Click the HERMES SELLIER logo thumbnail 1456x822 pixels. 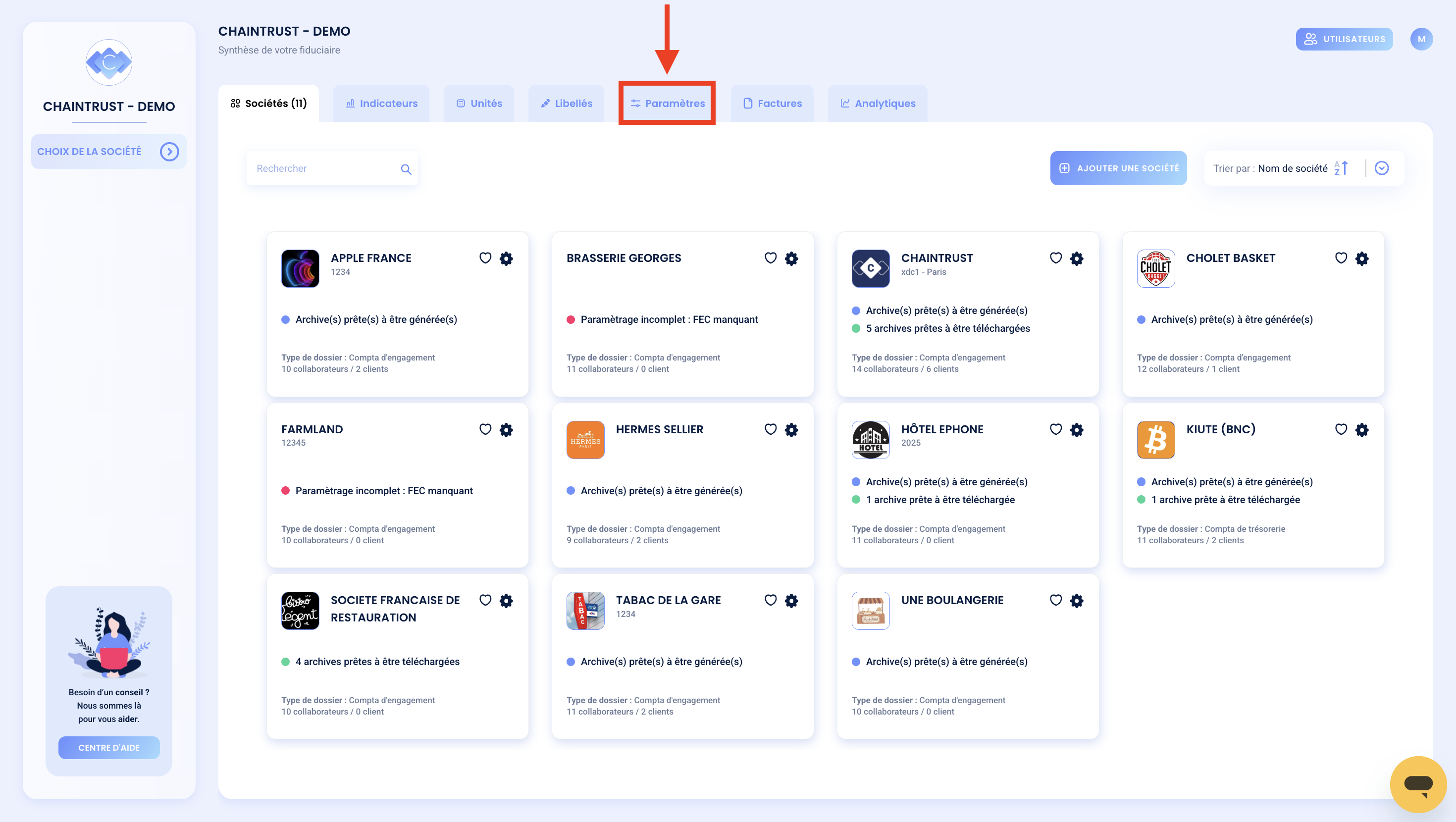click(585, 440)
